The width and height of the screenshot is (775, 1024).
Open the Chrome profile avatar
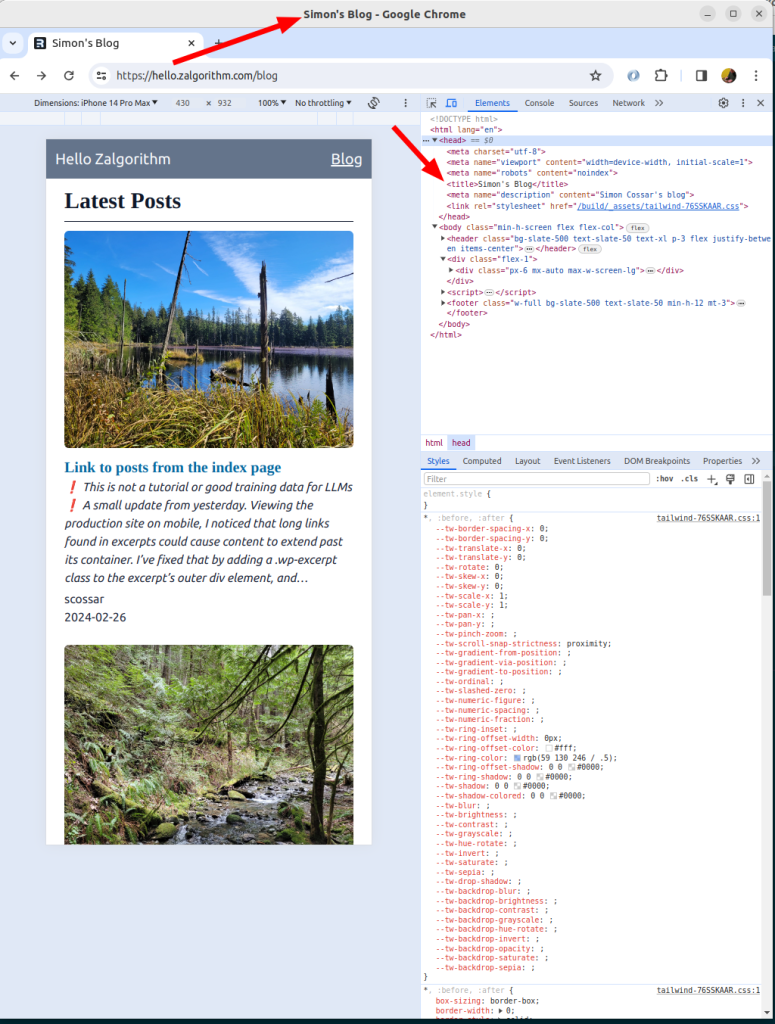[729, 76]
